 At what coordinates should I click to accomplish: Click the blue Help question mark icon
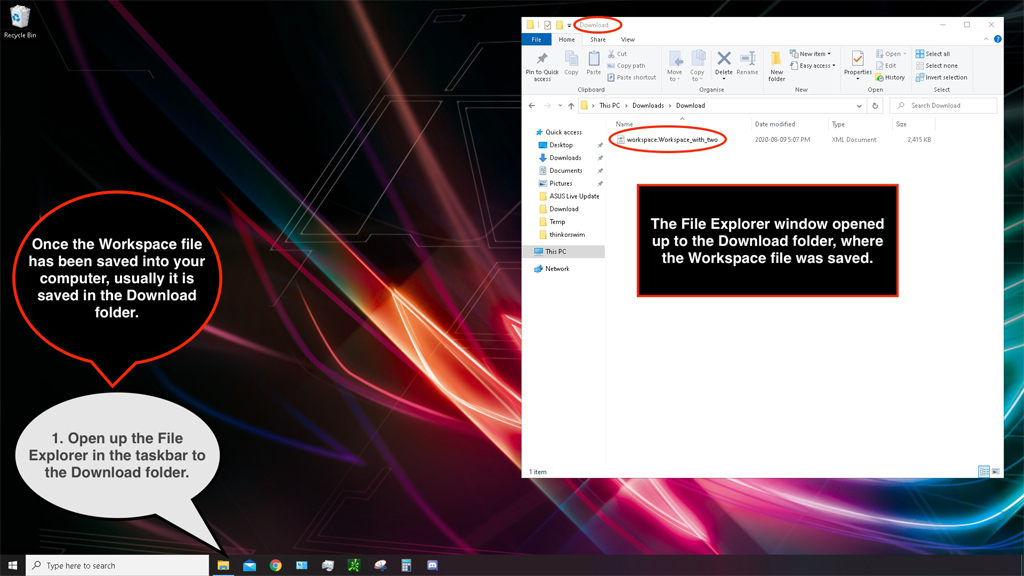997,40
